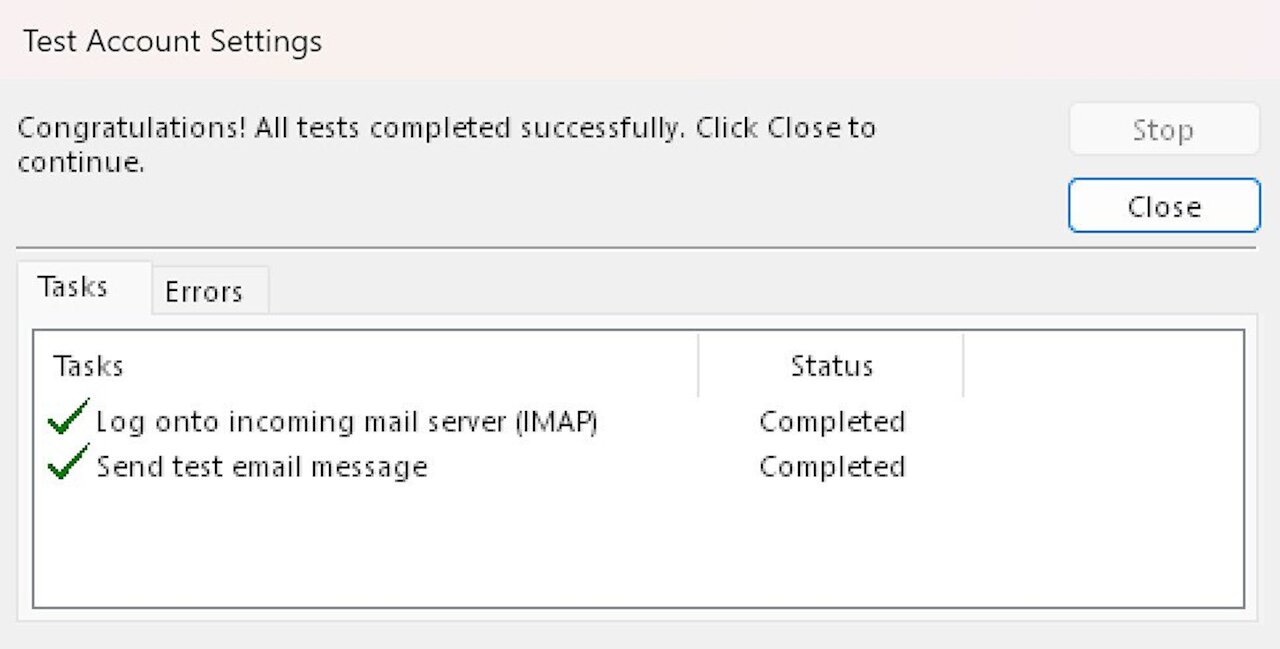Select the Log onto incoming mail server row
This screenshot has height=649, width=1280.
347,421
